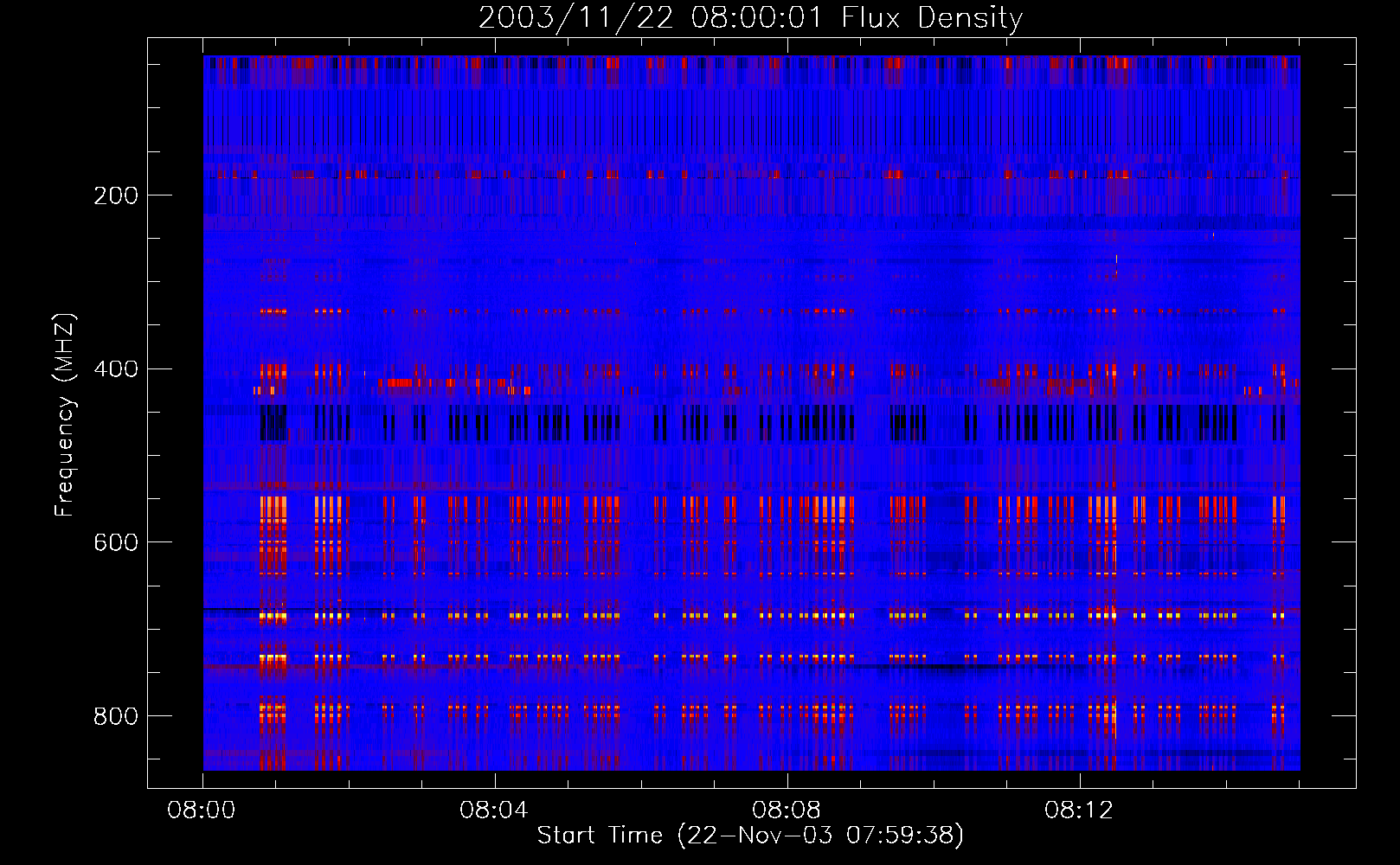Image resolution: width=1400 pixels, height=865 pixels.
Task: Click the "Frequency (MHZ)" axis label
Action: click(65, 414)
